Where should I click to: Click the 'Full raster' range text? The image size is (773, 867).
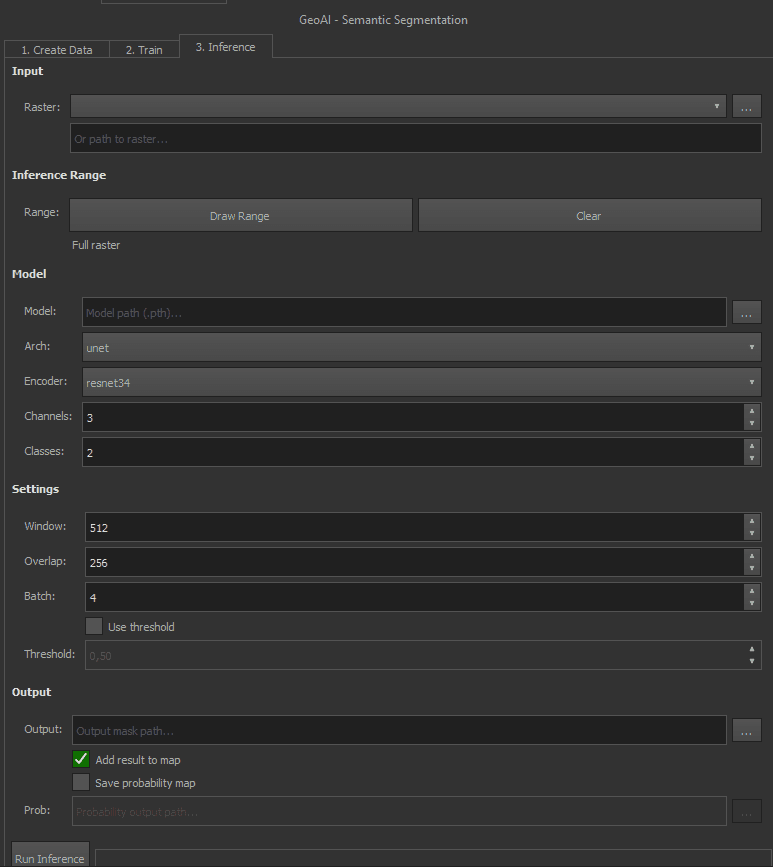point(96,245)
